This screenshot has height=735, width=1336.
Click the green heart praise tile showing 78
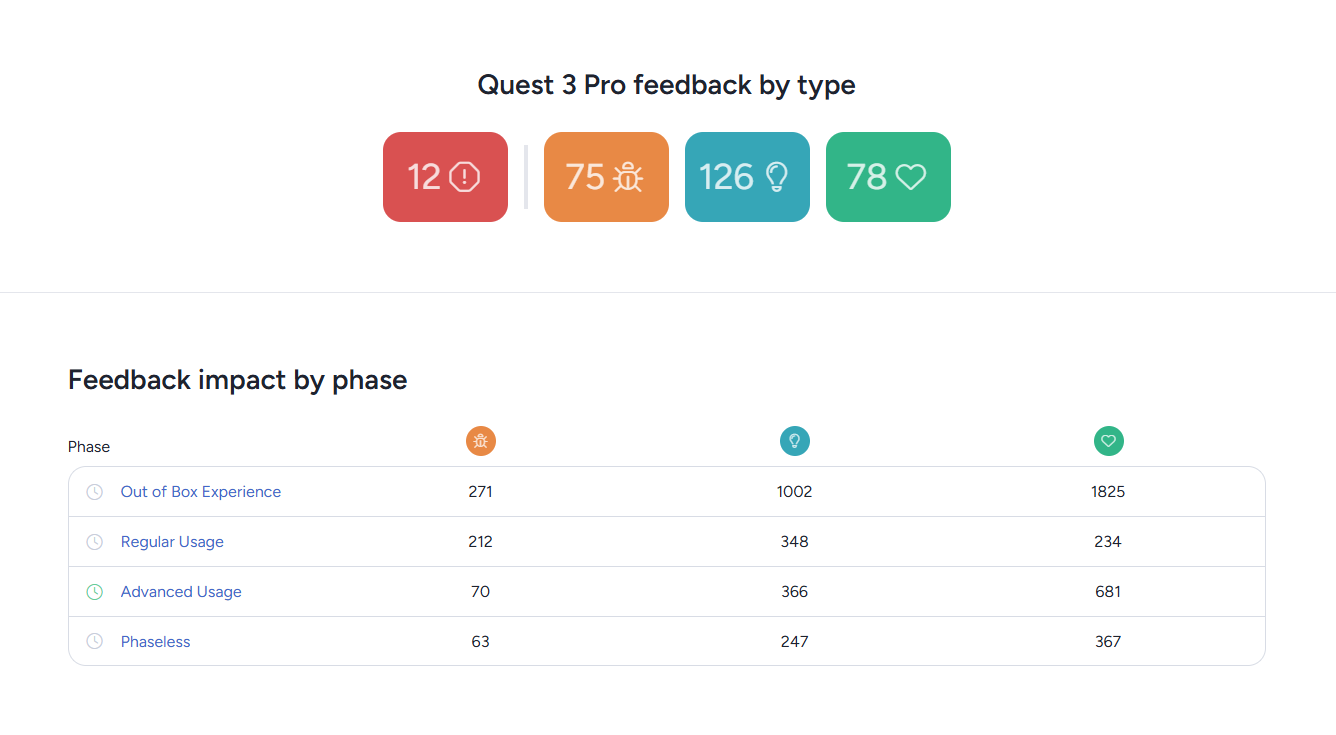point(888,177)
